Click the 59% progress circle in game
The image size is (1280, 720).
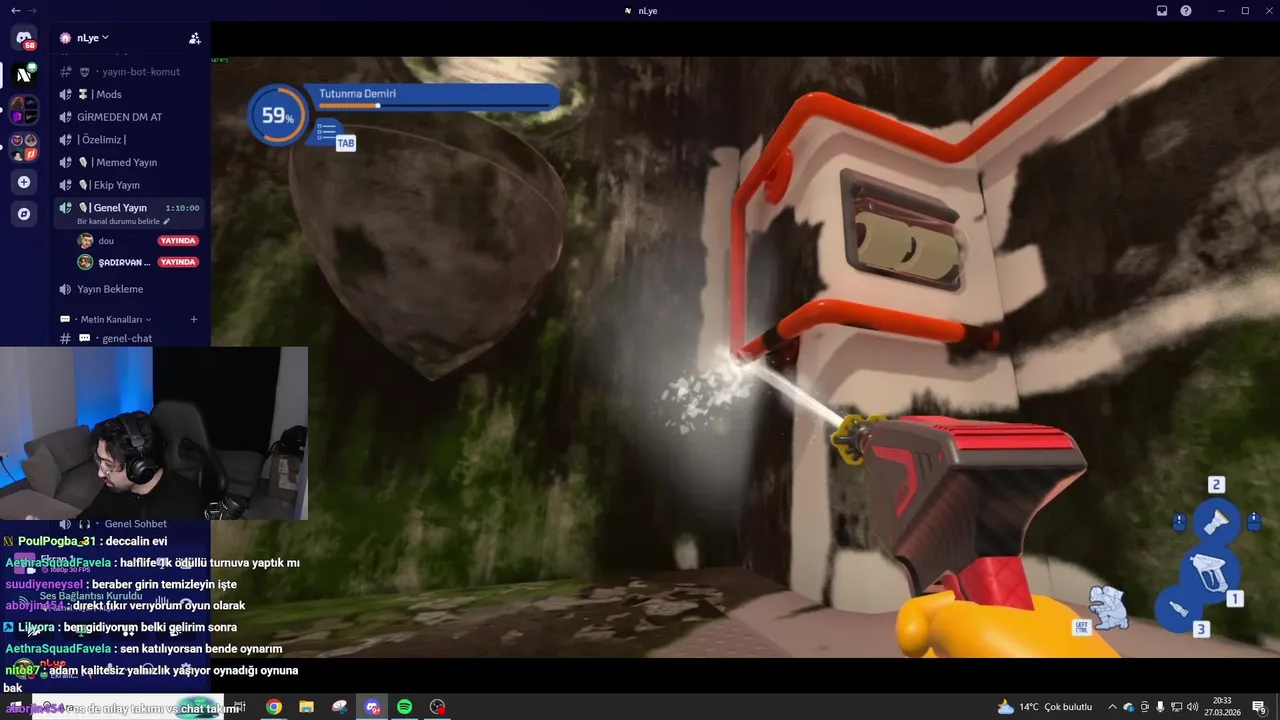click(x=276, y=115)
